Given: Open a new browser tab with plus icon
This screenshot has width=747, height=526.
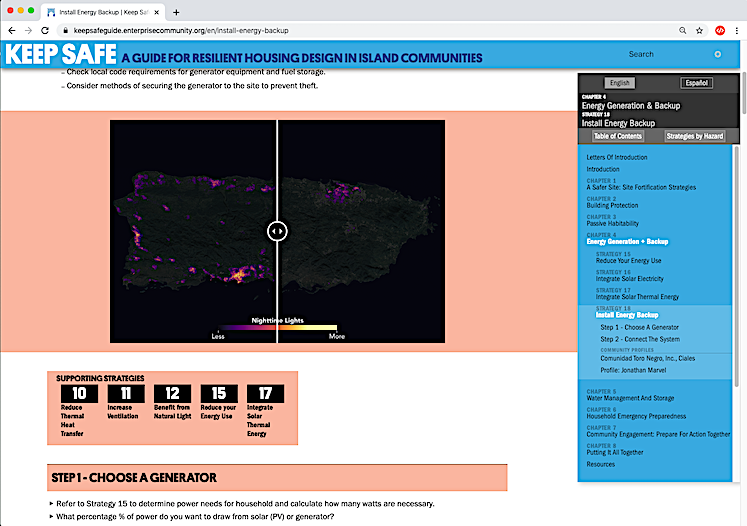Looking at the screenshot, I should [176, 12].
